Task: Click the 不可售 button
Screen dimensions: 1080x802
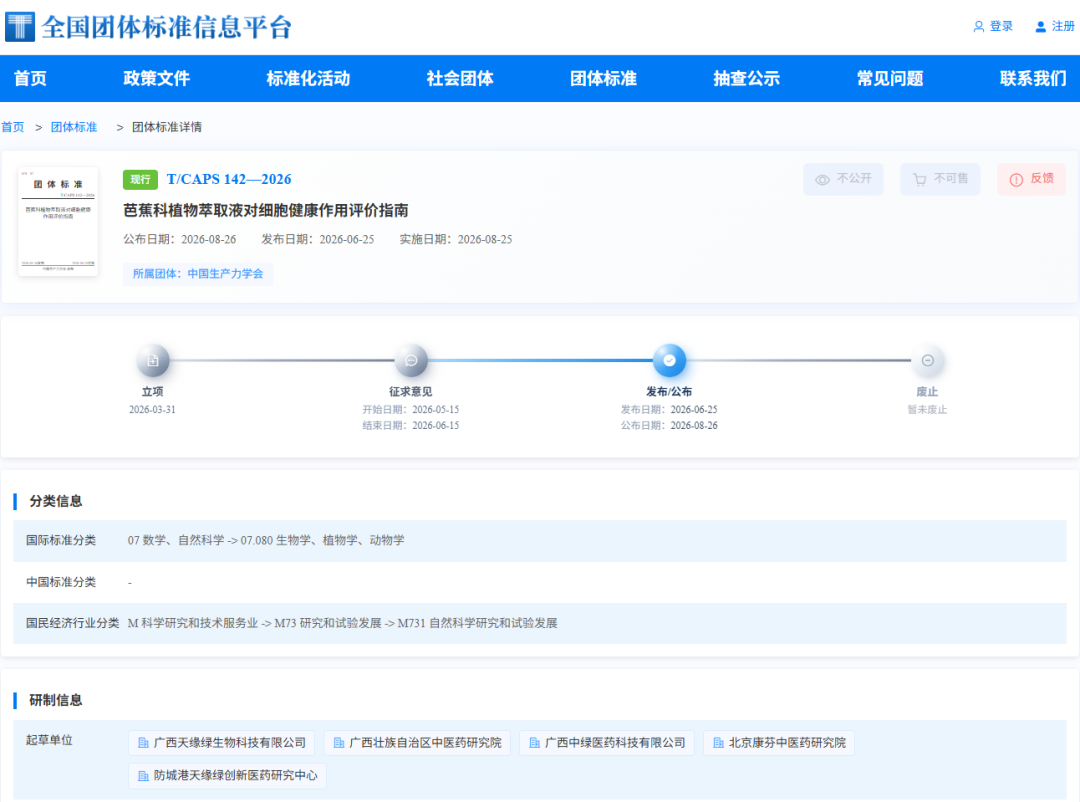Action: pos(940,179)
